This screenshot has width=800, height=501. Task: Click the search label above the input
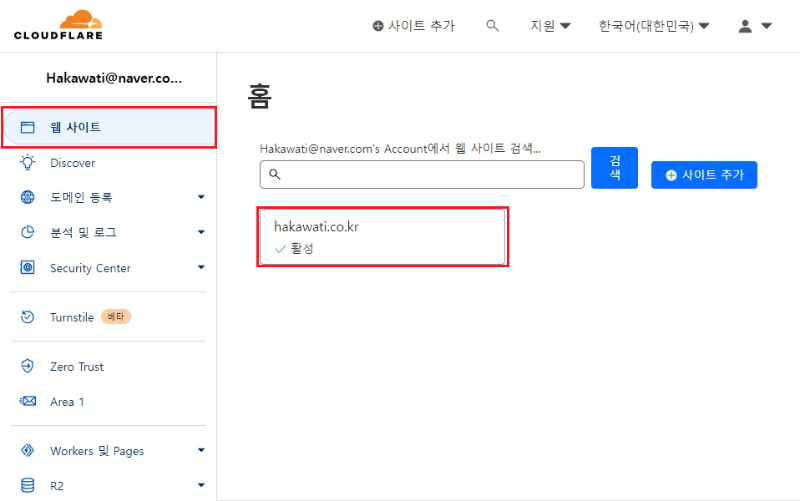[400, 149]
